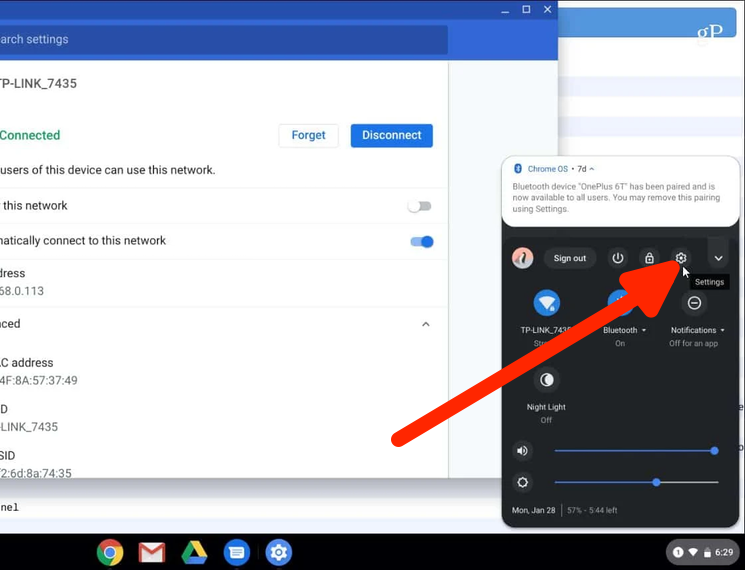Screen dimensions: 745x570
Task: Open the Notifications dropdown menu
Action: click(722, 330)
